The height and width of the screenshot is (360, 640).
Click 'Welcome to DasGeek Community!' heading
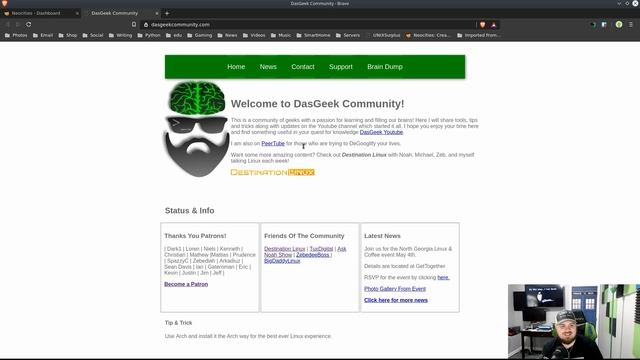(x=318, y=104)
